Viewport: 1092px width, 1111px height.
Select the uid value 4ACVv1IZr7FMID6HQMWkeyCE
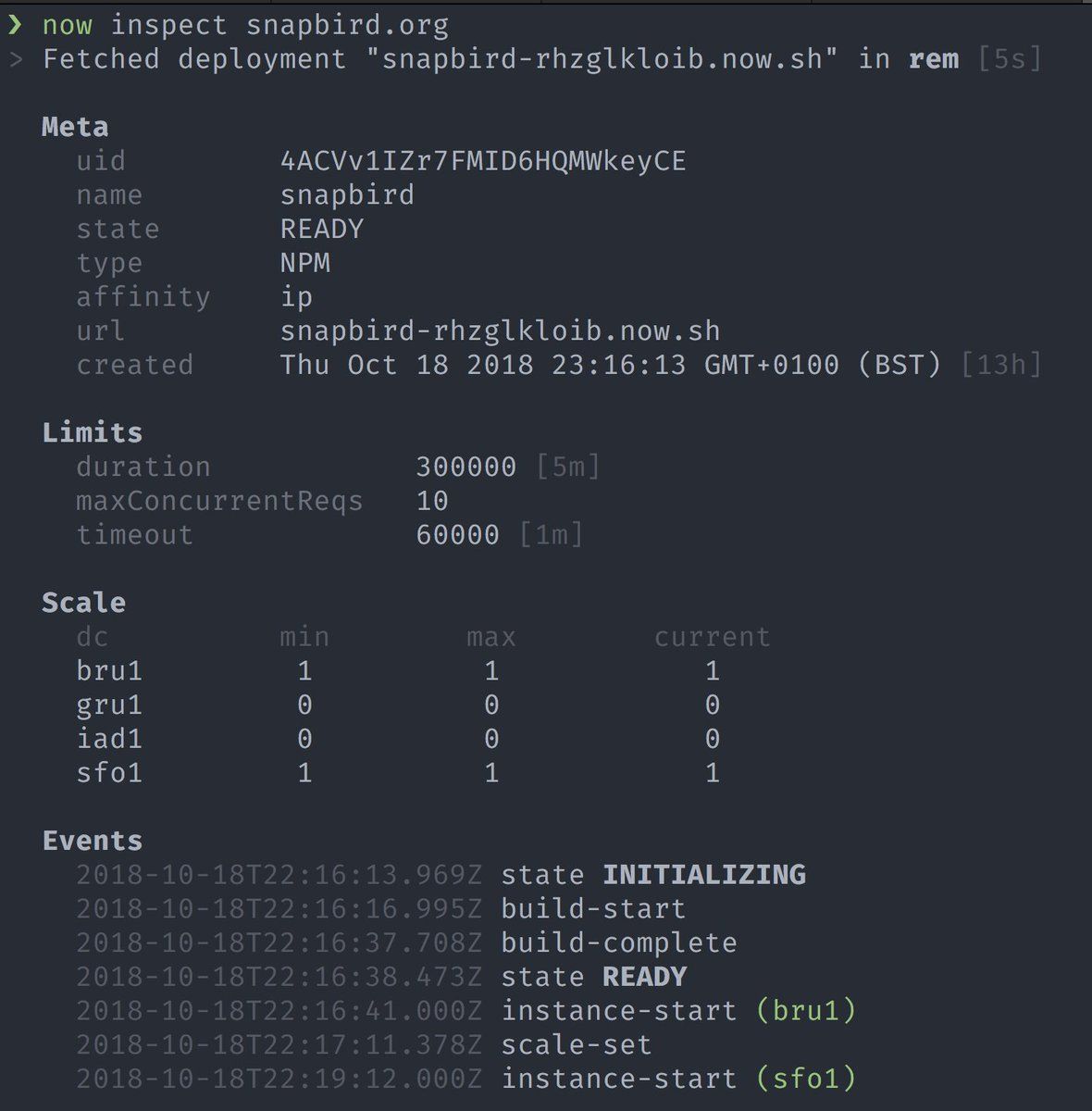coord(483,161)
